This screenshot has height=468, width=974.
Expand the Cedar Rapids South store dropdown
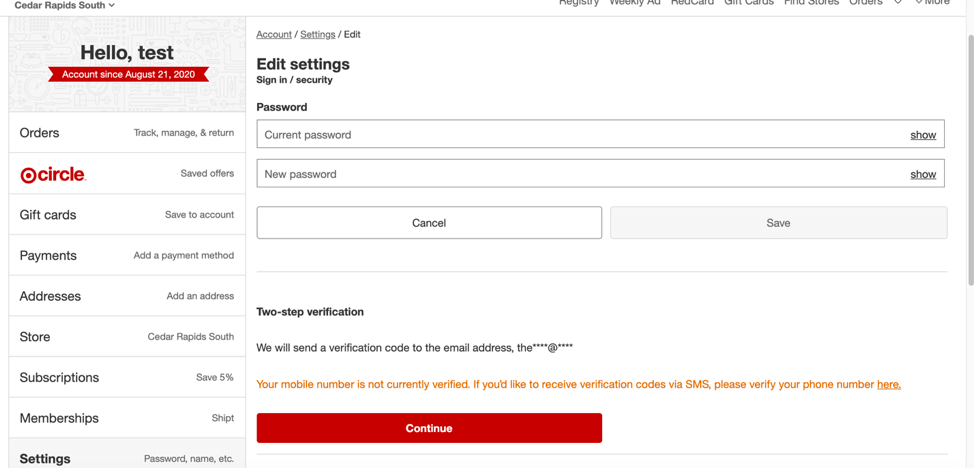[65, 5]
